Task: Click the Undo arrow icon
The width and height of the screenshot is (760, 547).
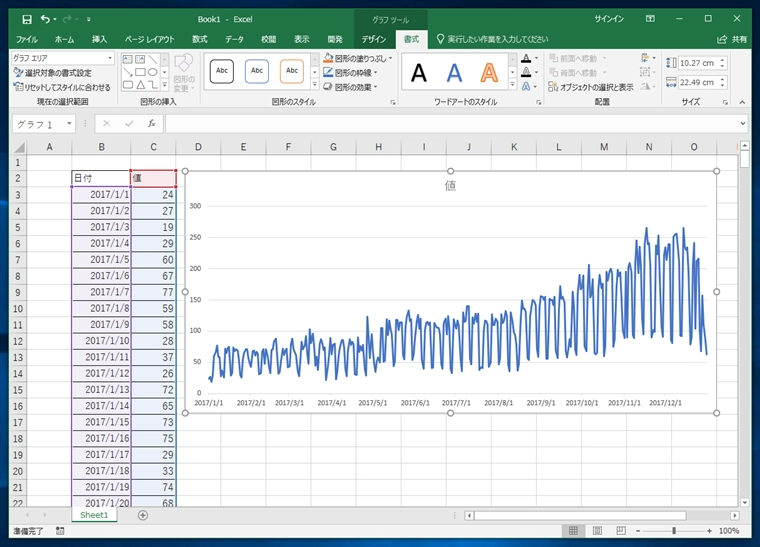Action: [45, 19]
